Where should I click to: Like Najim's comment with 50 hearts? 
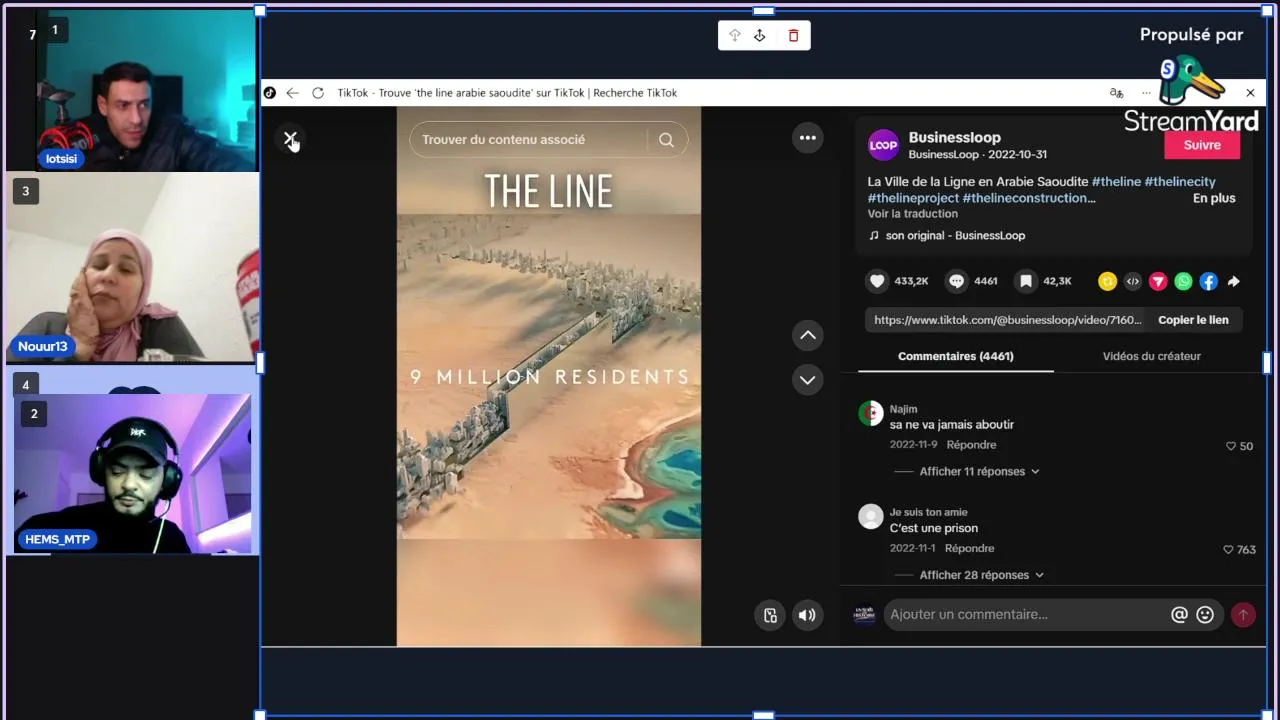pyautogui.click(x=1231, y=446)
